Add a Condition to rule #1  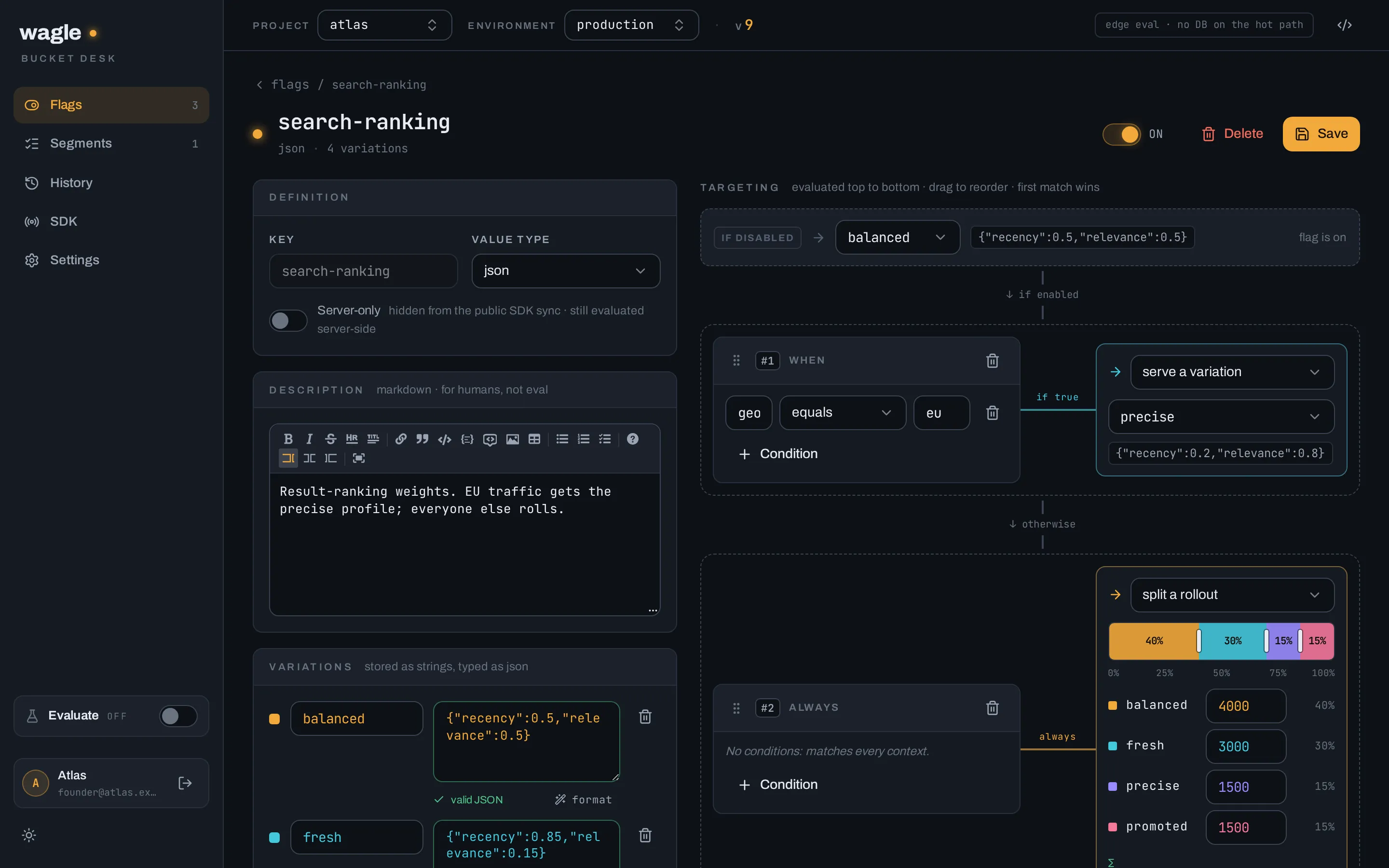click(x=778, y=454)
